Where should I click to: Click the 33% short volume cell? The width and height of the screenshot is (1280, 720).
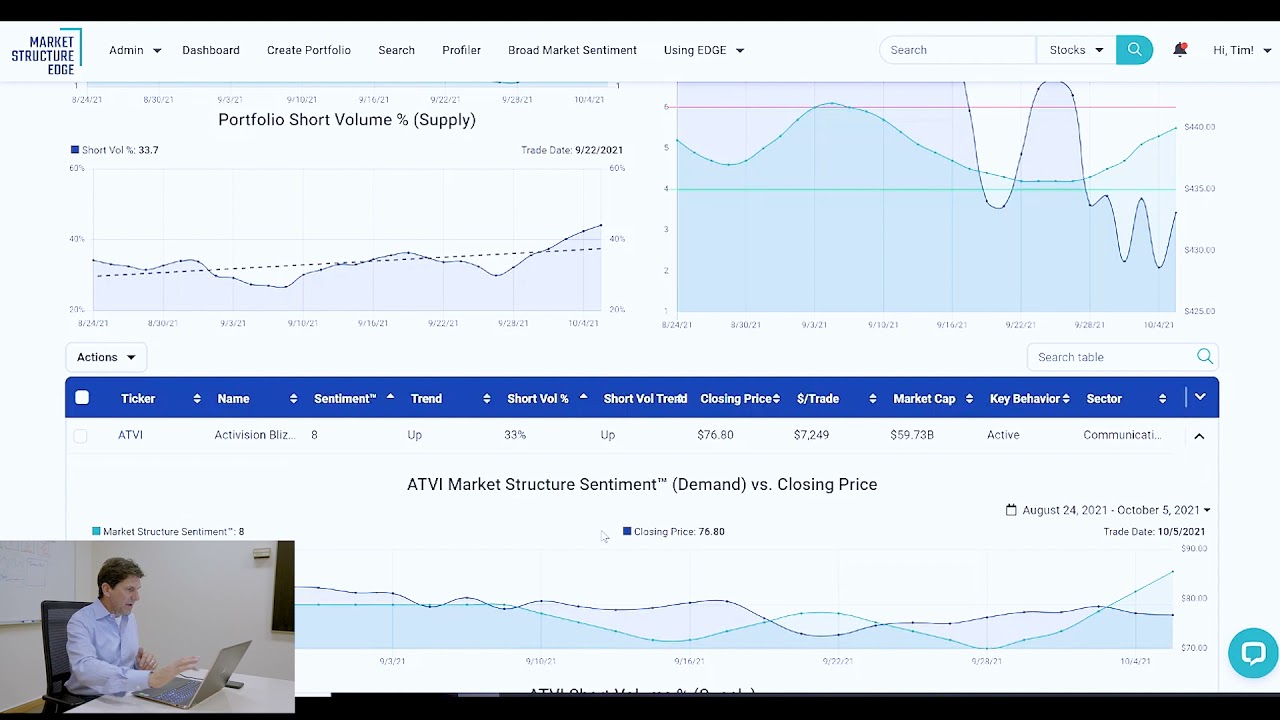click(x=515, y=435)
